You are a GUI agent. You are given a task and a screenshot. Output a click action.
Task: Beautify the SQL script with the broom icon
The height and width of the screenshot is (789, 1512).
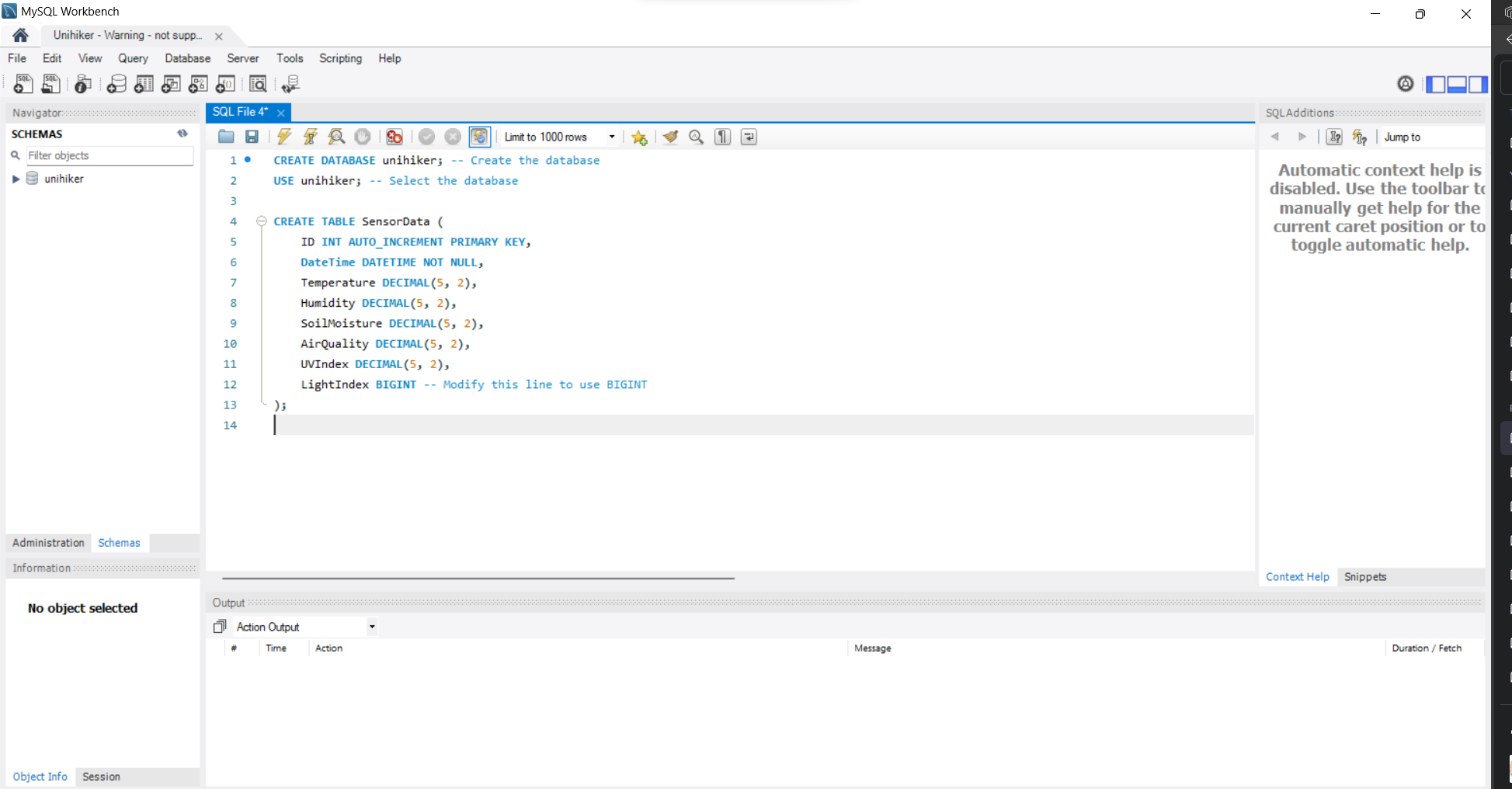670,137
